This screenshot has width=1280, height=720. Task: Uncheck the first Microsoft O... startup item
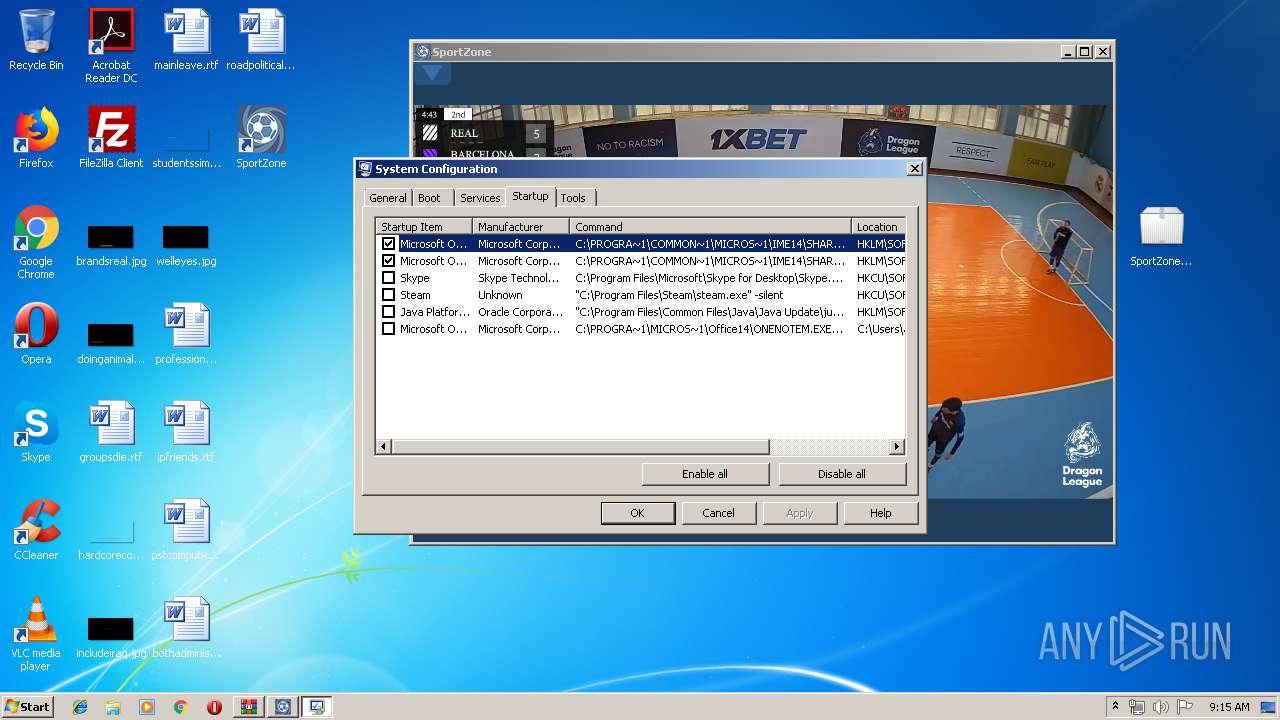tap(388, 244)
